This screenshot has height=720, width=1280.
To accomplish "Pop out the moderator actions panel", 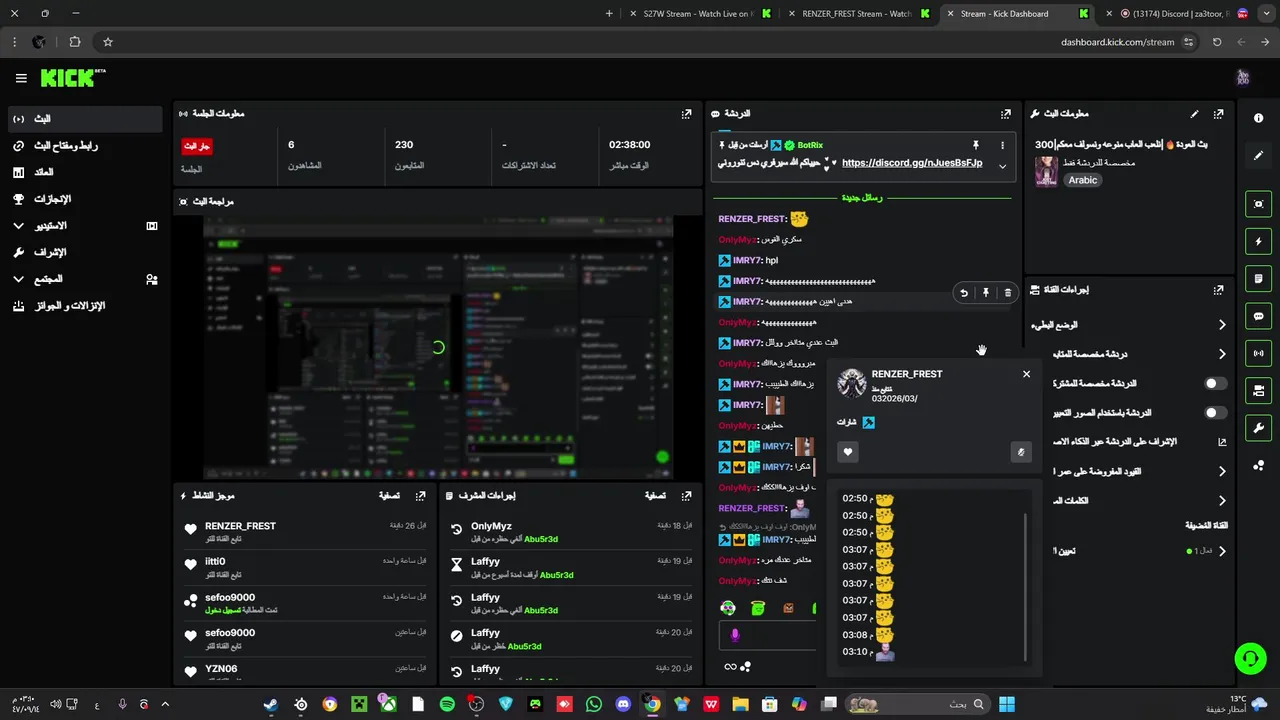I will click(x=686, y=496).
